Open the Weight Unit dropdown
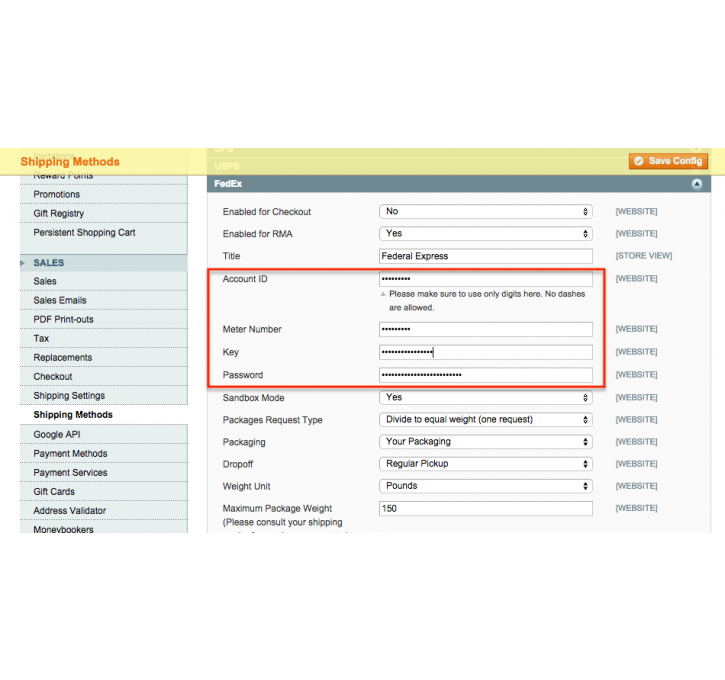Viewport: 725px width, 680px height. tap(485, 486)
